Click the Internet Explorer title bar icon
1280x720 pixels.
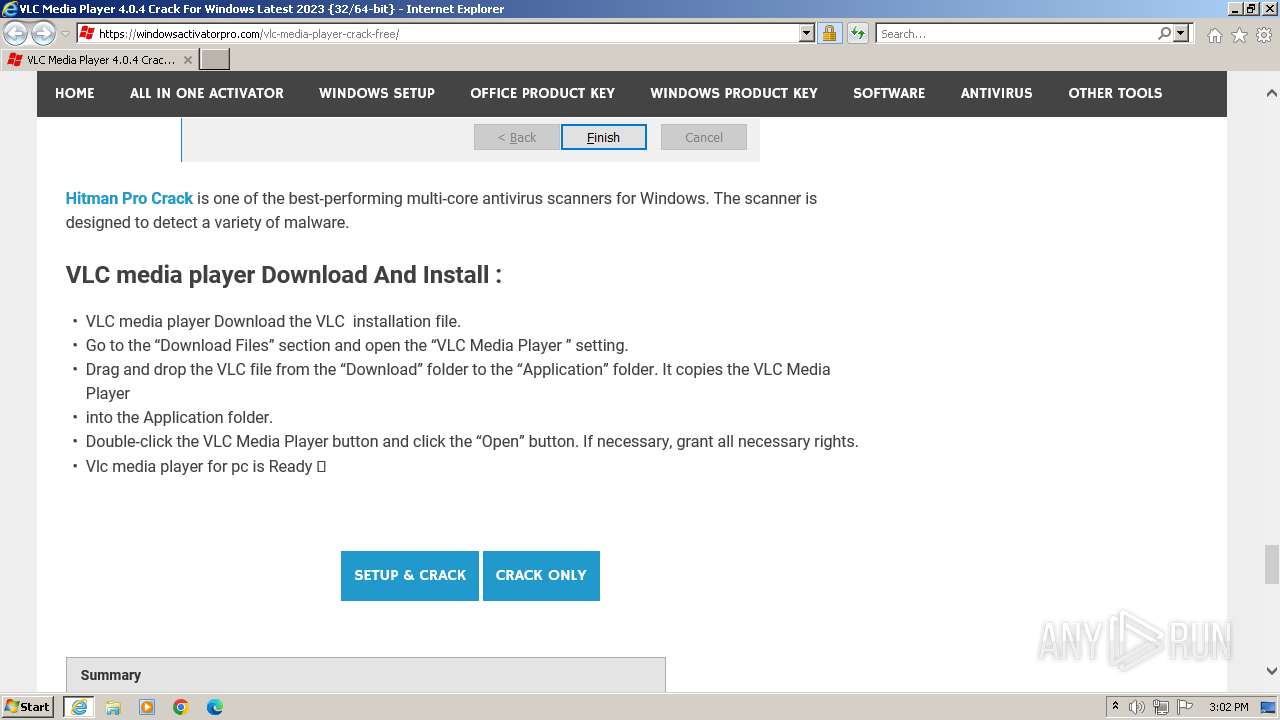pyautogui.click(x=10, y=9)
